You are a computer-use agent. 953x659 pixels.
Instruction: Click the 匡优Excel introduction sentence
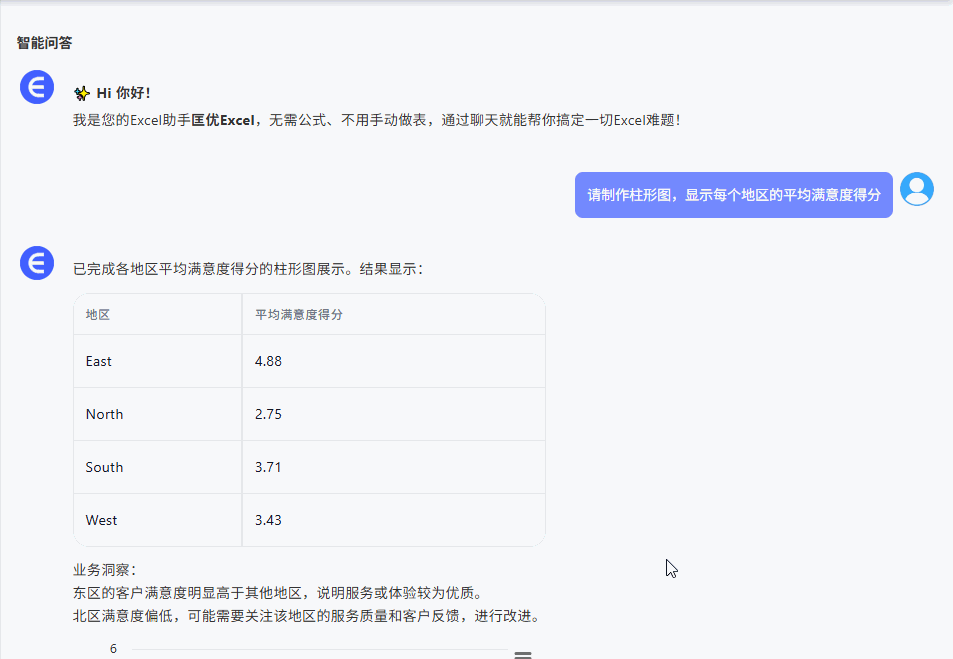pos(376,120)
